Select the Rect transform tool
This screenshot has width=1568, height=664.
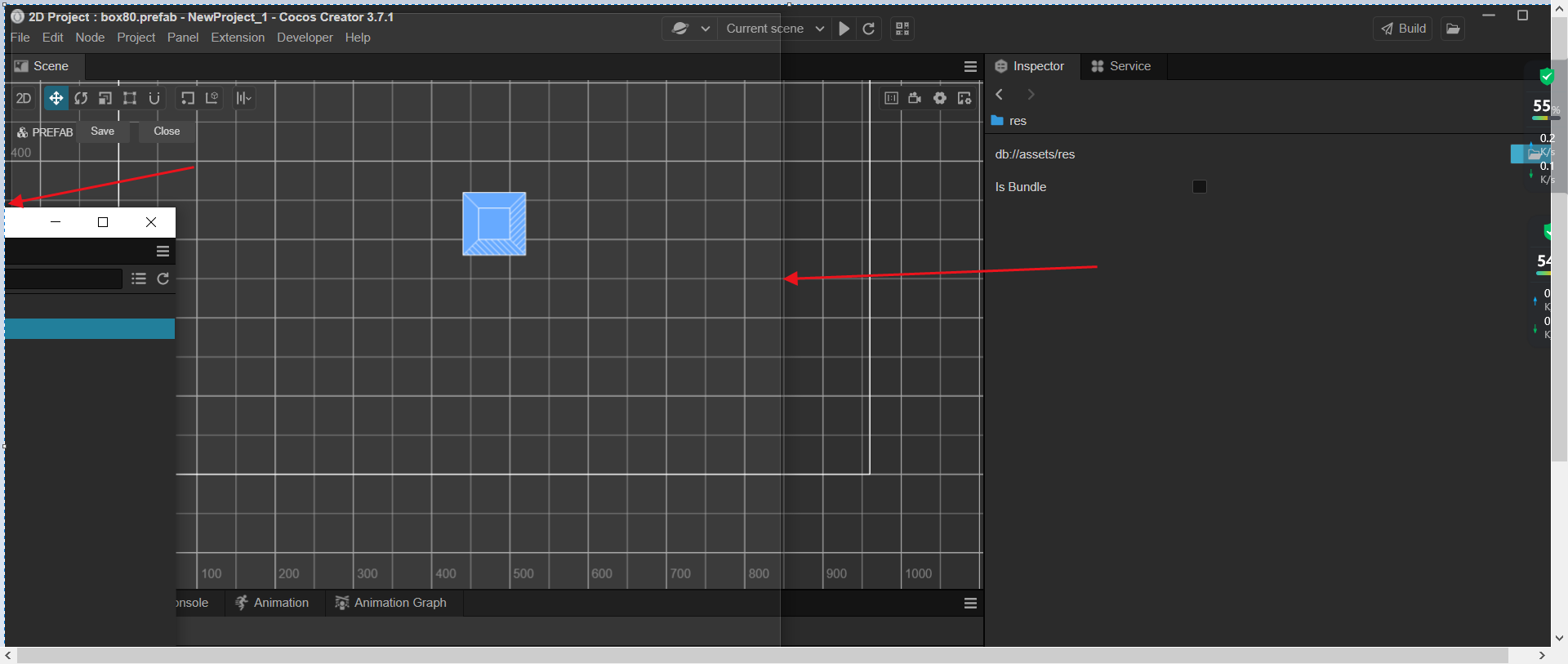(130, 98)
